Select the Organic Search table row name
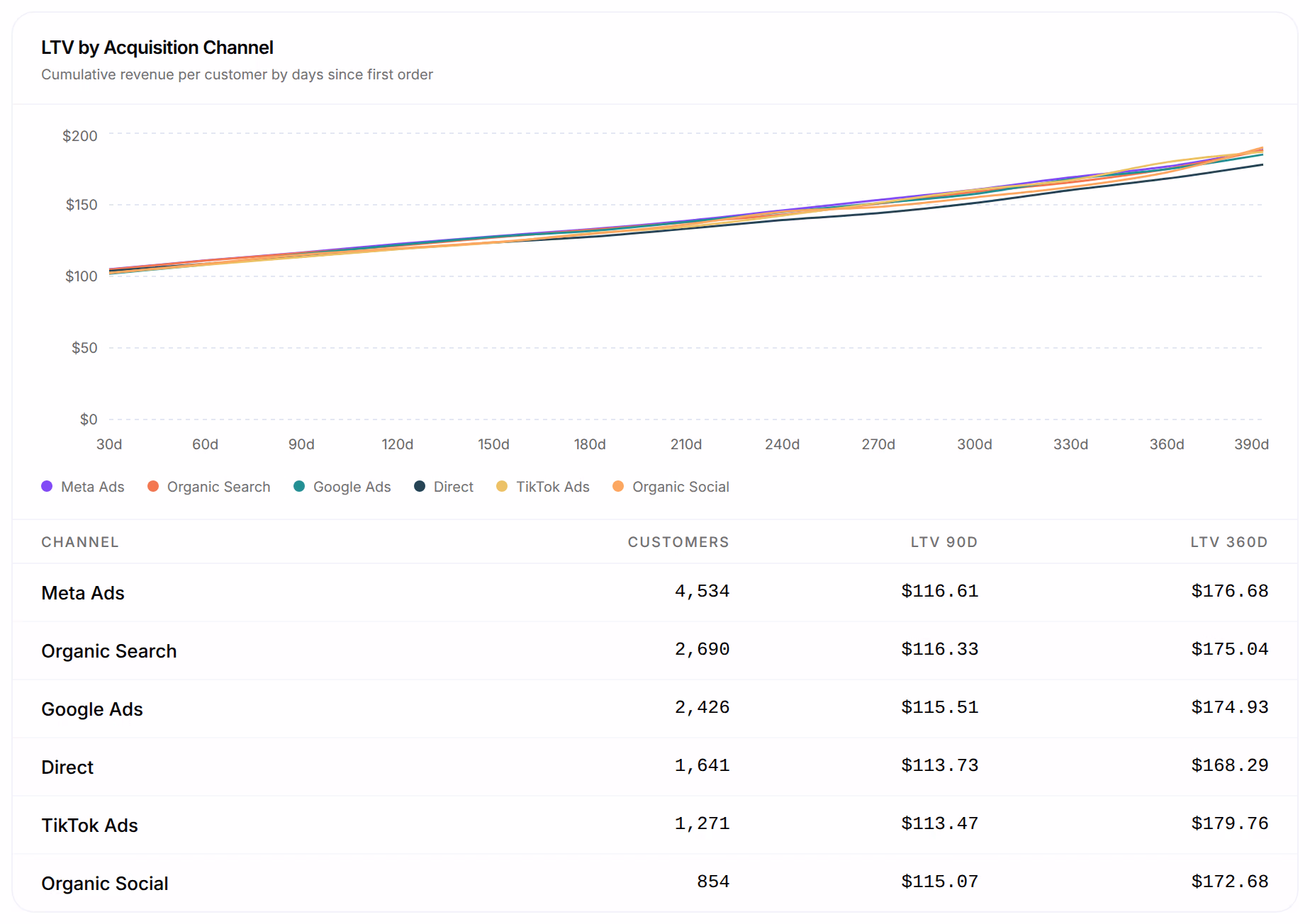 [x=109, y=651]
